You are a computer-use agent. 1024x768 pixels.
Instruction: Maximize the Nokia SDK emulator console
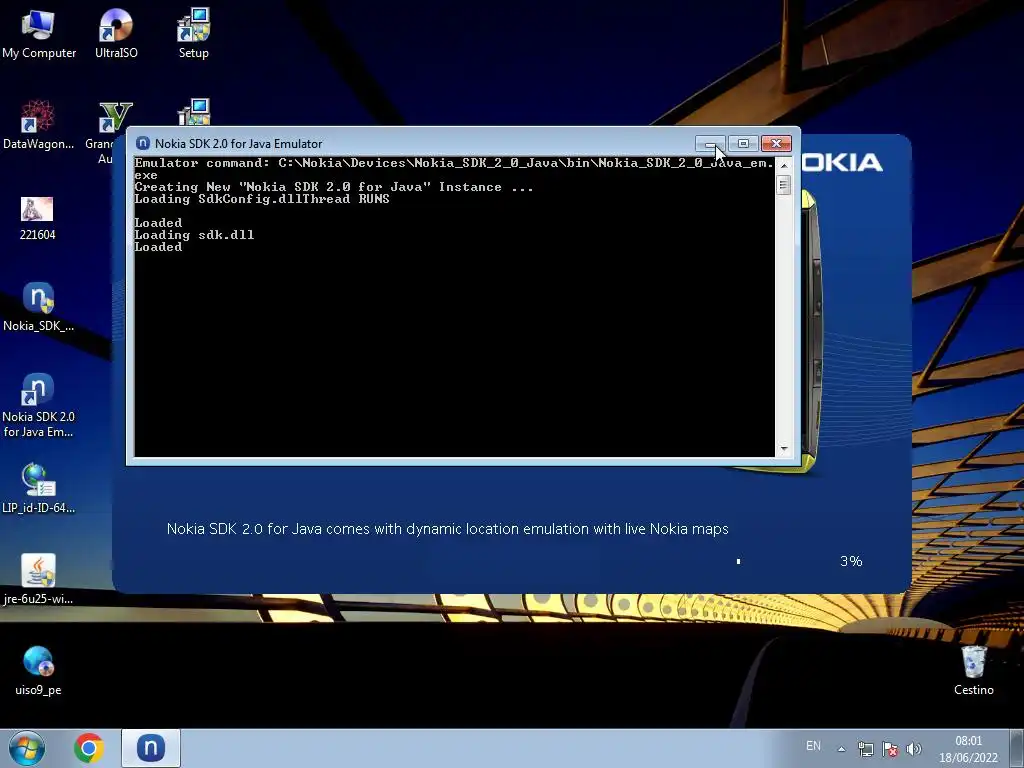tap(743, 144)
